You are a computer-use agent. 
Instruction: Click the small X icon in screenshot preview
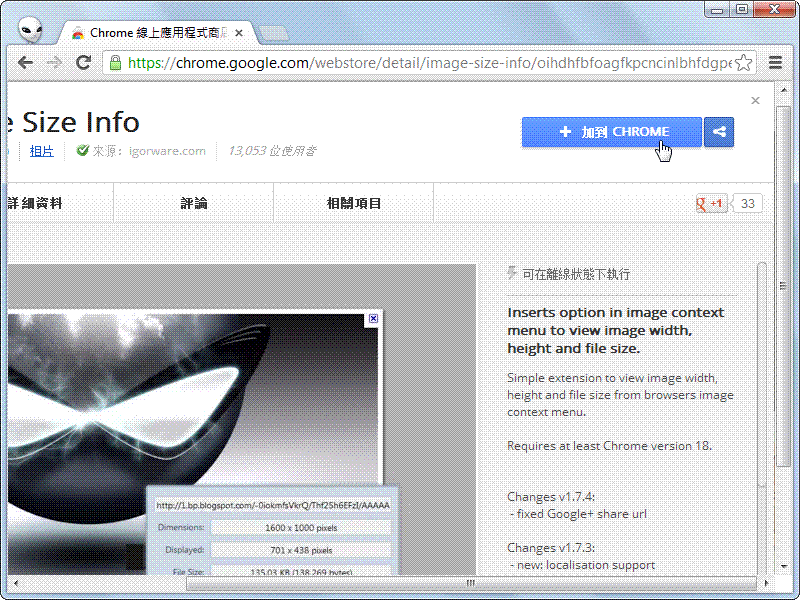pos(373,318)
